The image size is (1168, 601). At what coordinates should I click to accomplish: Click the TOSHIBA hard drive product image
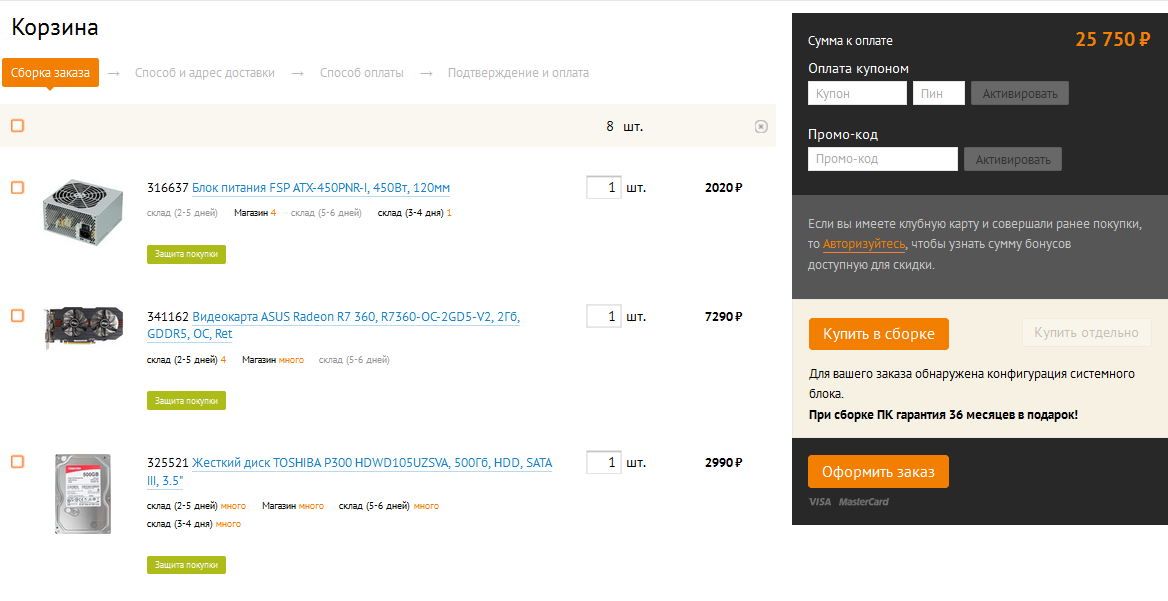coord(83,494)
